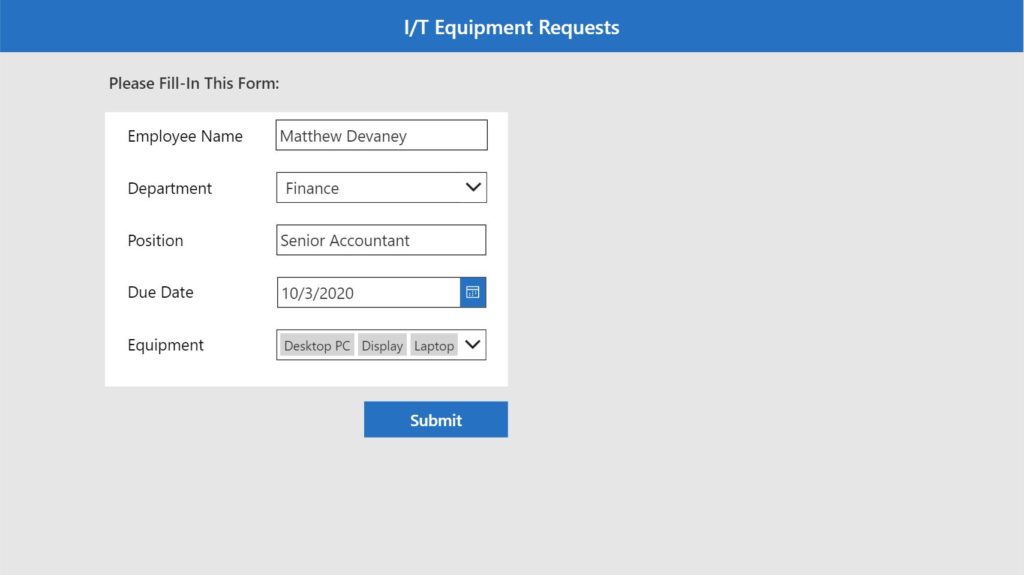Expand the Equipment combo box chevron
Image resolution: width=1024 pixels, height=575 pixels.
[473, 344]
